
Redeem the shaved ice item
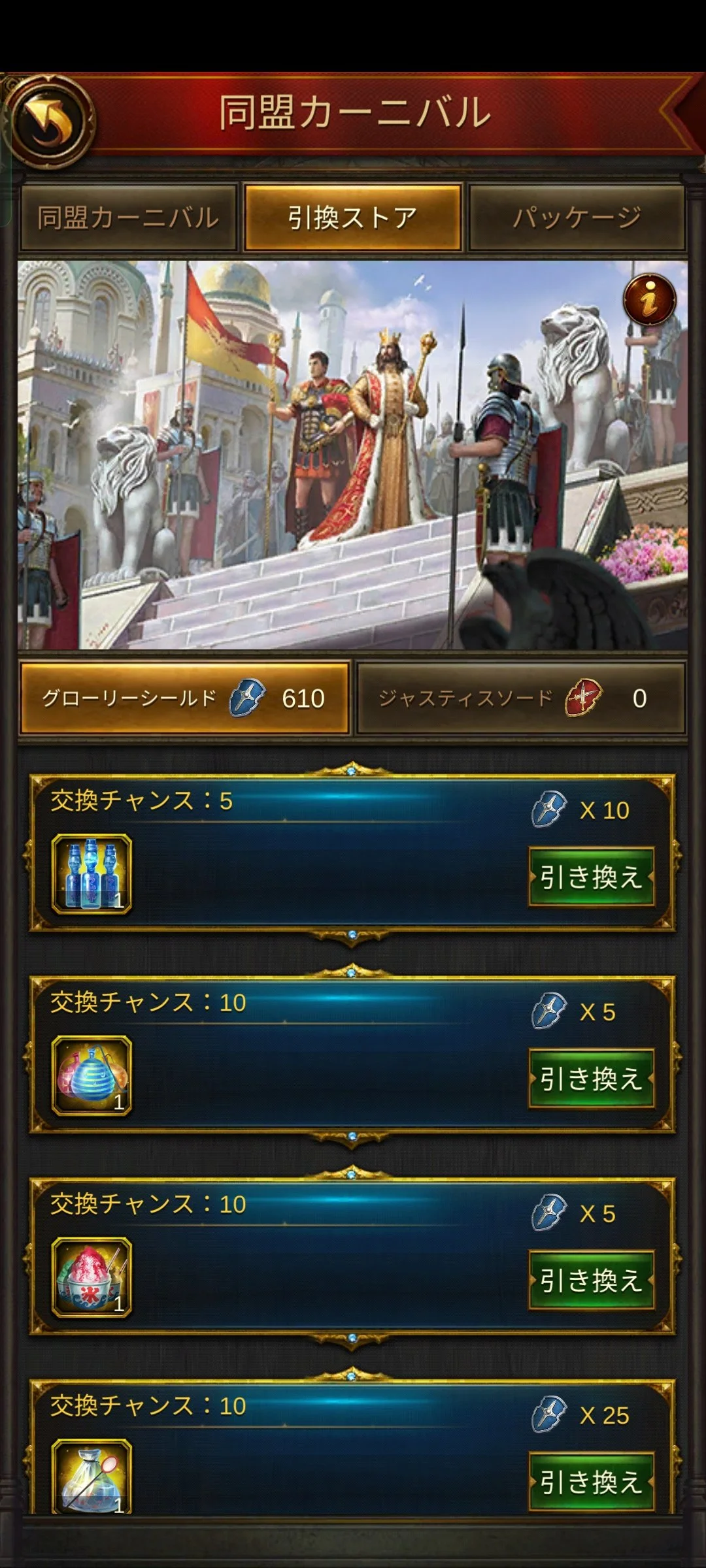(x=592, y=1281)
